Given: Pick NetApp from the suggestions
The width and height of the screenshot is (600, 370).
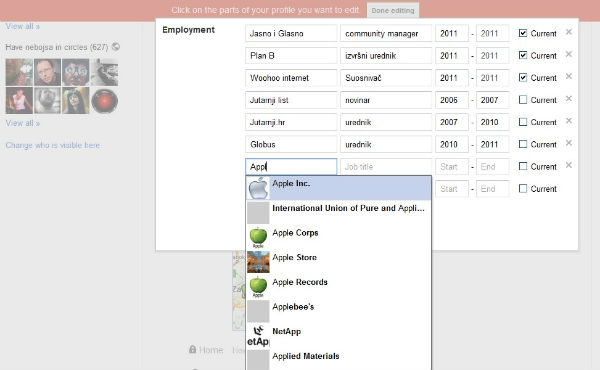Looking at the screenshot, I should [338, 336].
